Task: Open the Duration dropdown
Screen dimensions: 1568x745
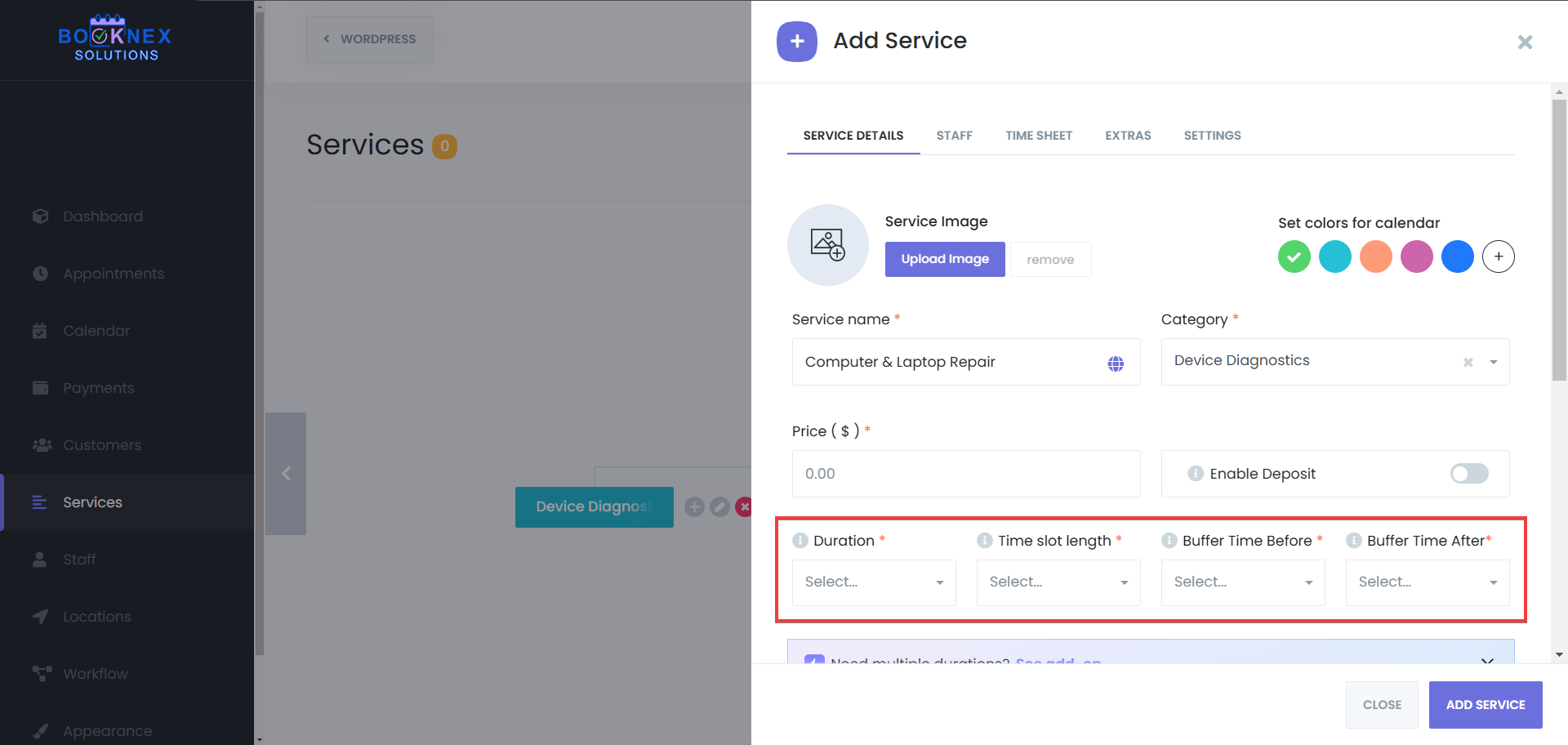Action: 873,582
